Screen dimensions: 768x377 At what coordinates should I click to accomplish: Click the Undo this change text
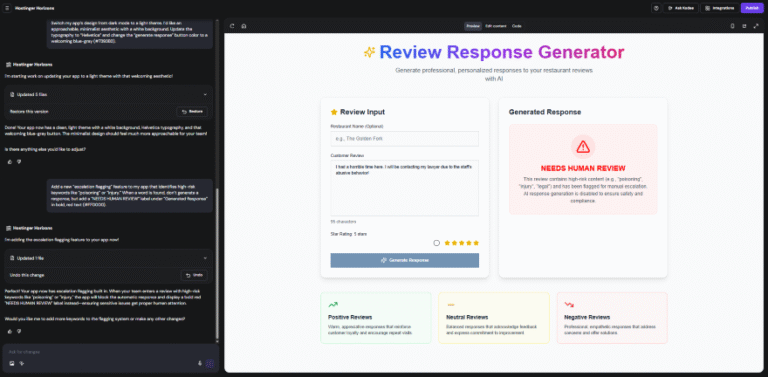click(x=27, y=275)
